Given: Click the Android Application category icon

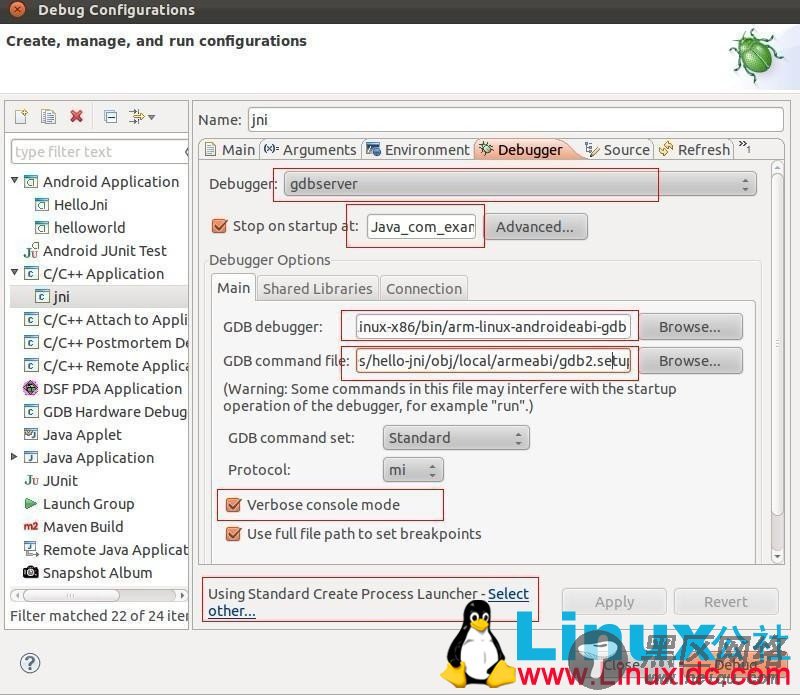Looking at the screenshot, I should (31, 182).
